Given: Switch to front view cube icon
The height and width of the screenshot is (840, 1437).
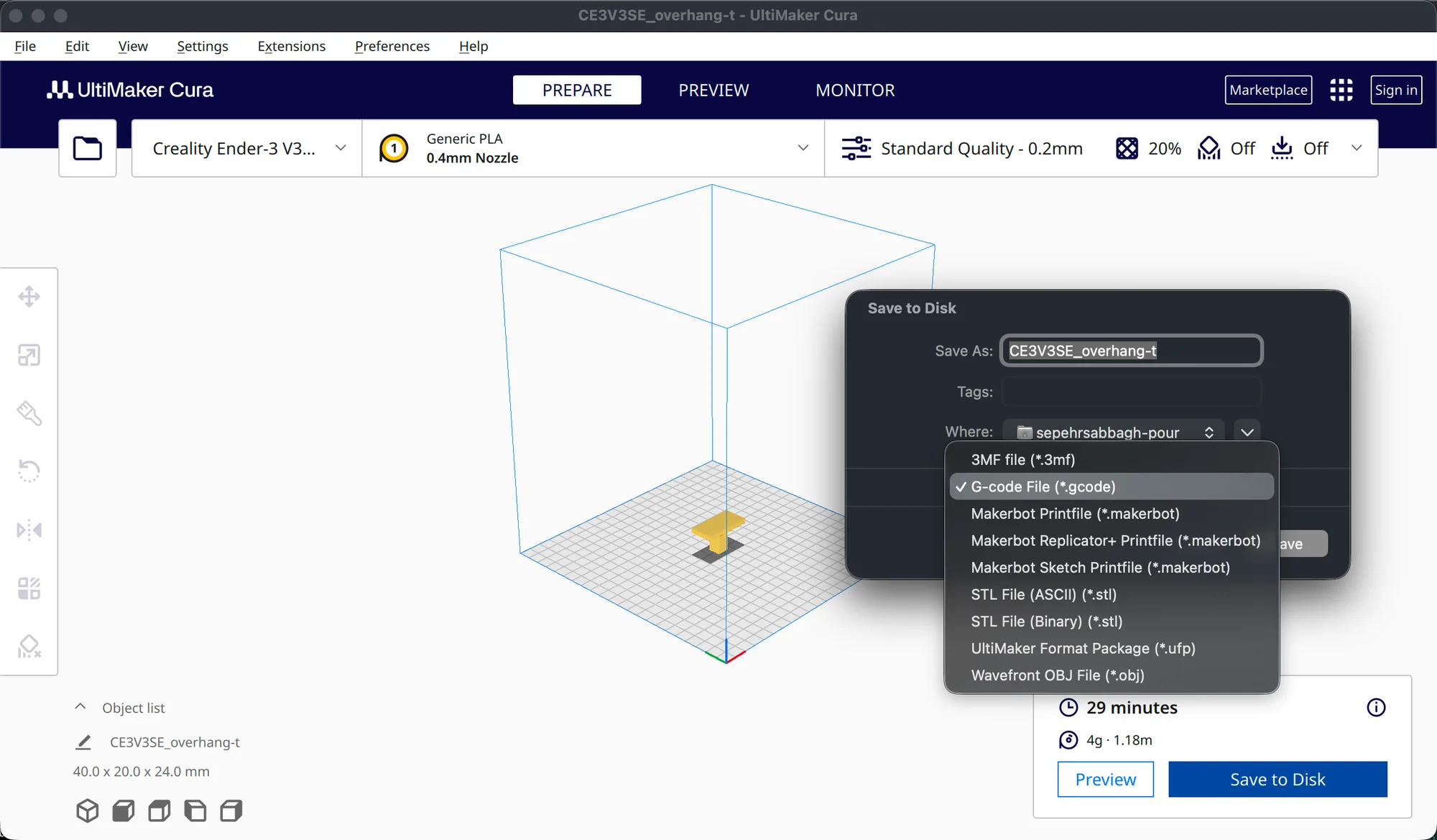Looking at the screenshot, I should point(124,811).
